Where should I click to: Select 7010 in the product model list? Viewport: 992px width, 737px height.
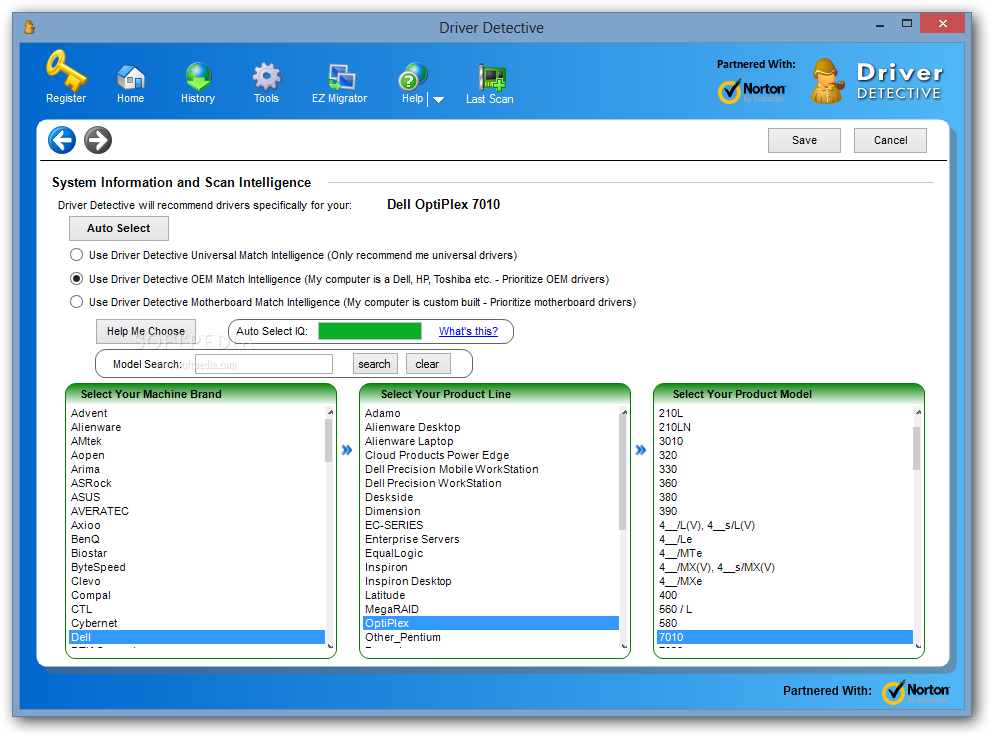pos(785,637)
